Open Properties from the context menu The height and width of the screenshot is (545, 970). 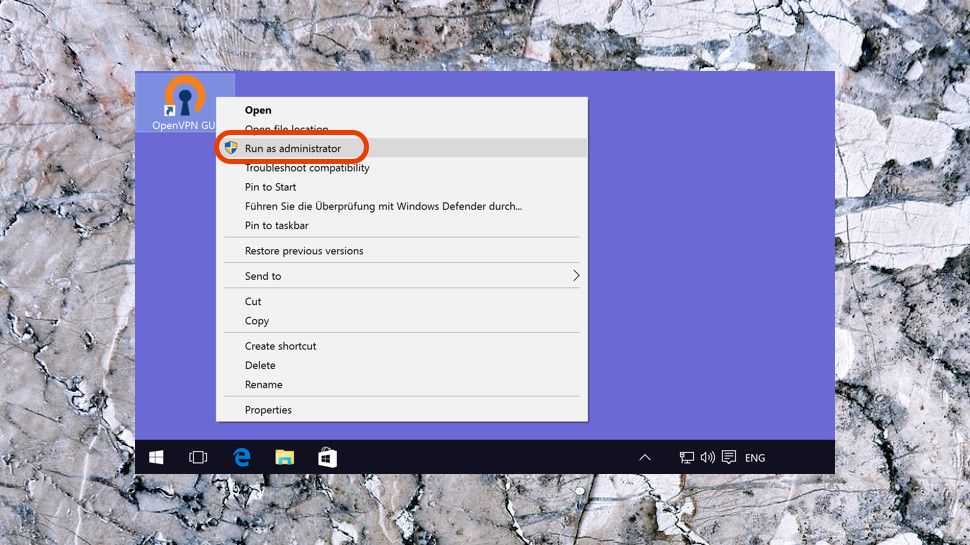[268, 410]
